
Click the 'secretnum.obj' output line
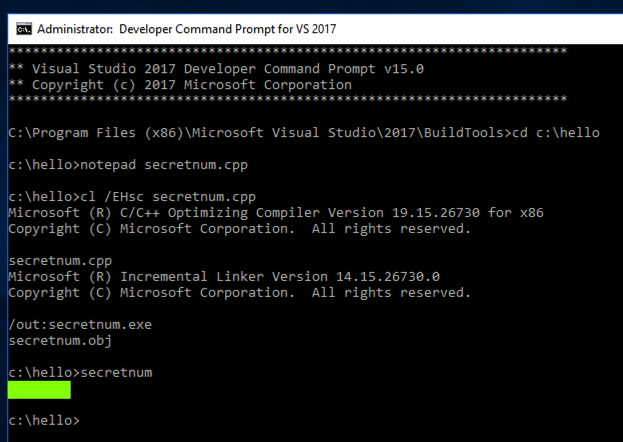coord(59,340)
